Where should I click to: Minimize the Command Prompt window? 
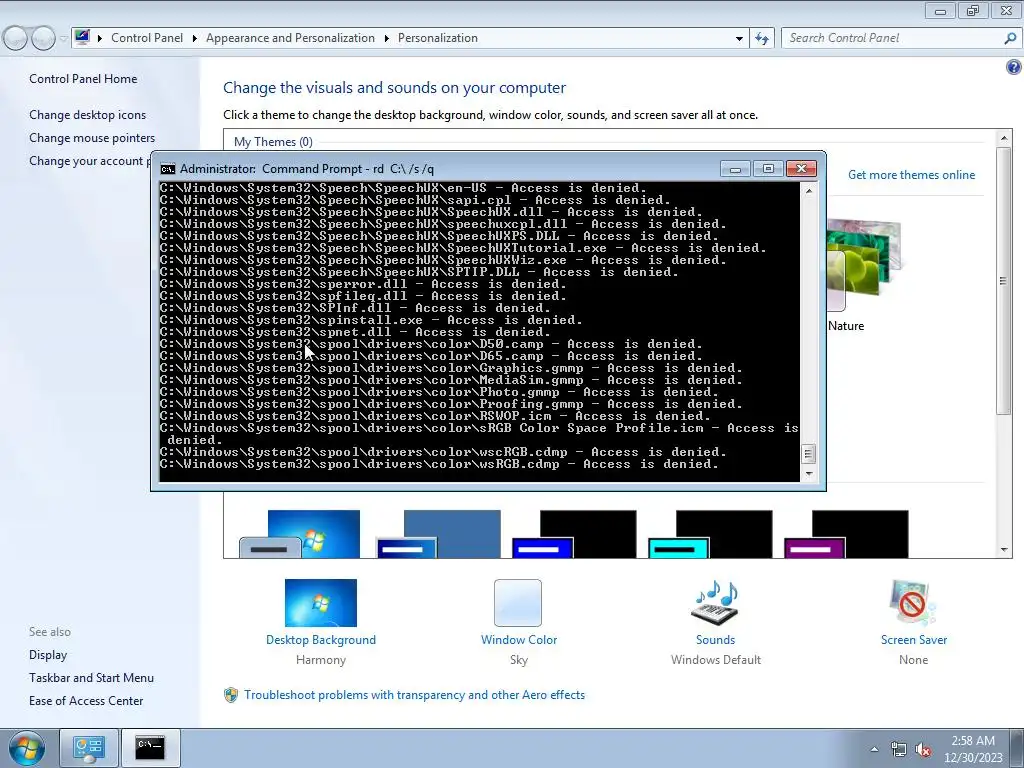[x=735, y=169]
